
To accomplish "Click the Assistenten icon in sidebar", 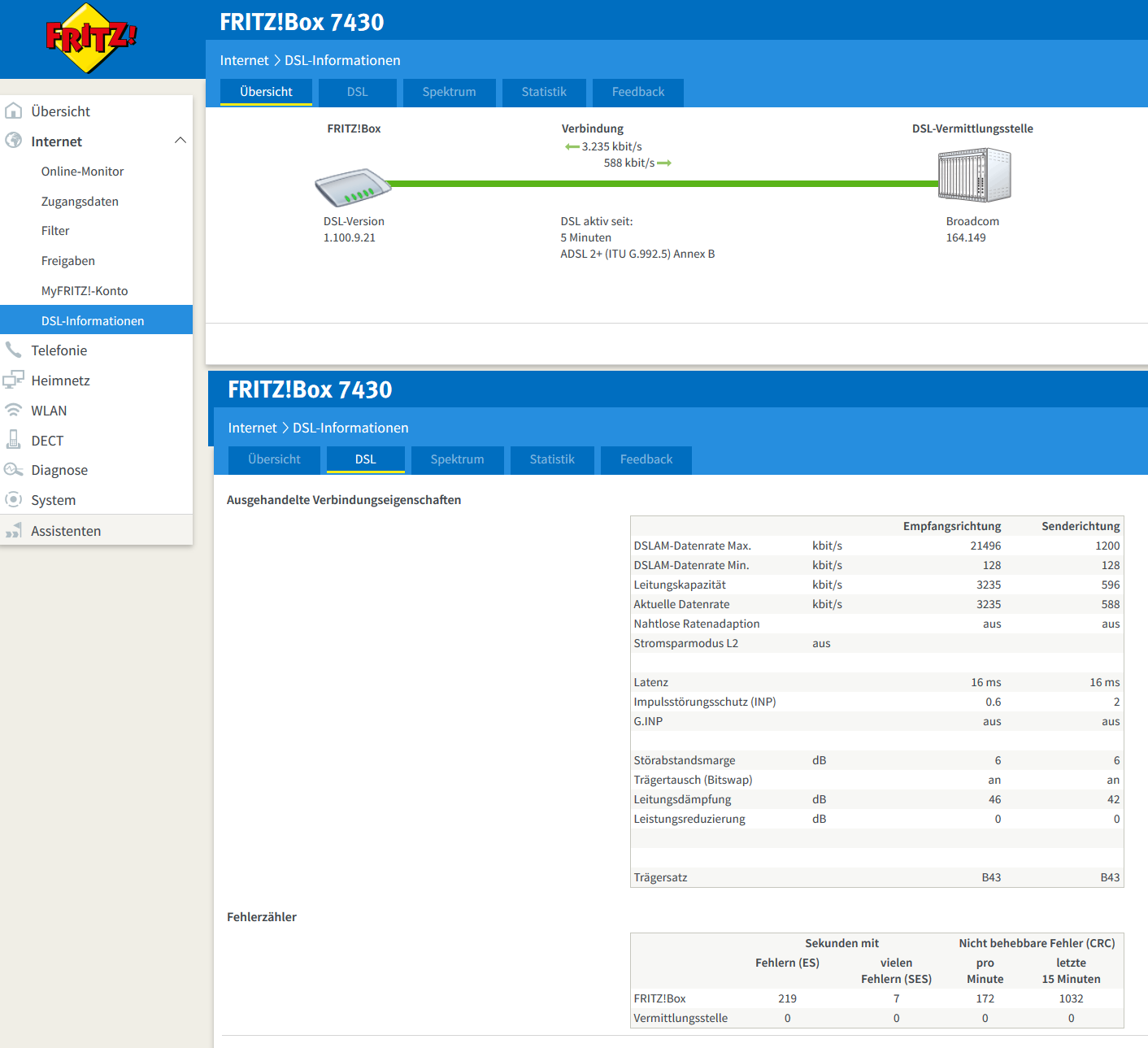I will point(14,530).
